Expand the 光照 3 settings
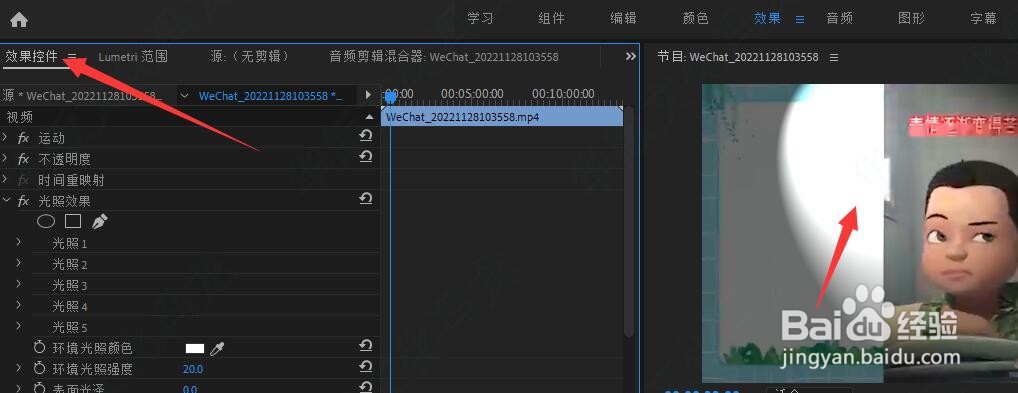1018x393 pixels. [x=18, y=284]
